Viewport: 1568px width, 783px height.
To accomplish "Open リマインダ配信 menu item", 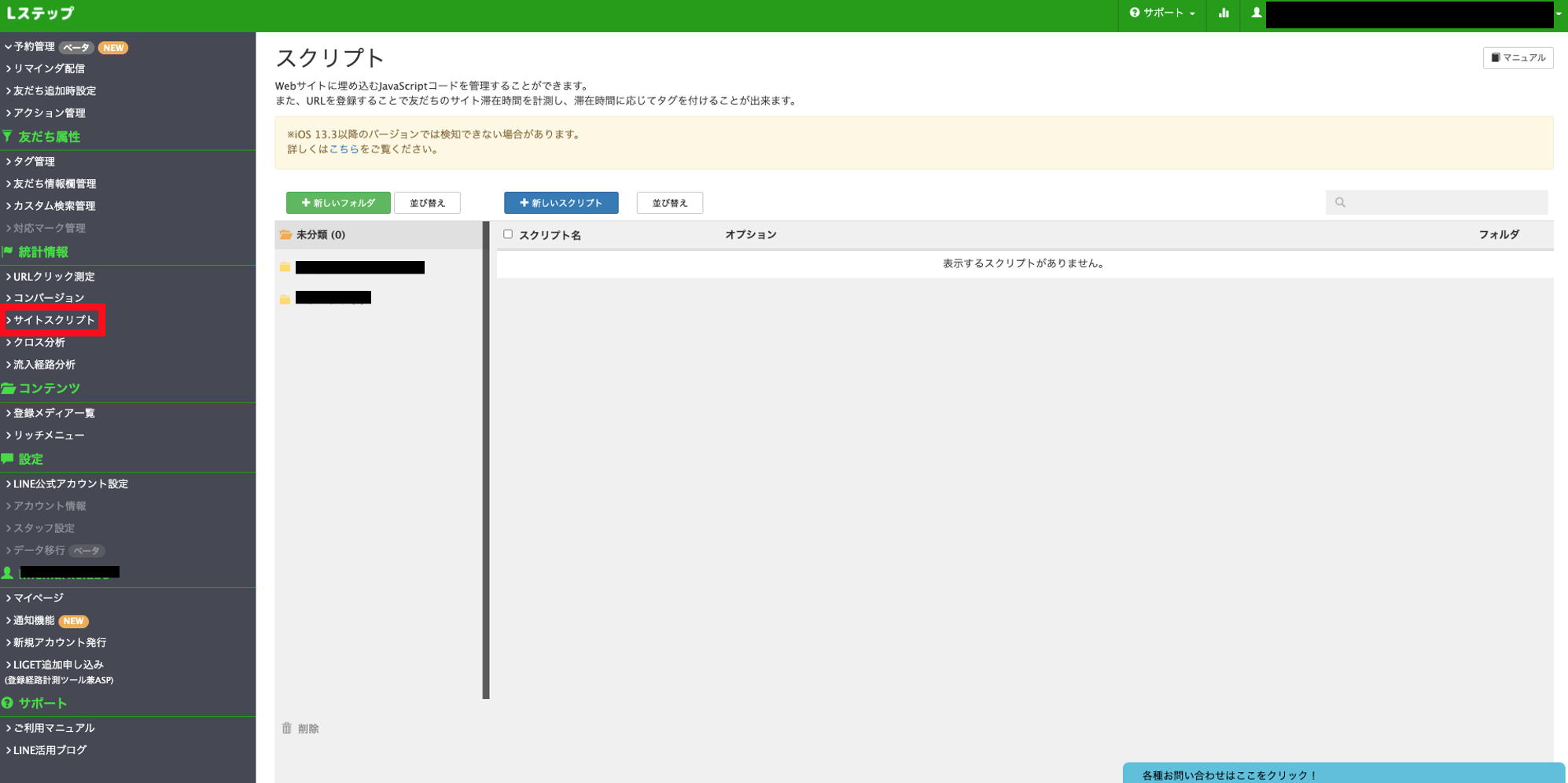I will tap(45, 69).
